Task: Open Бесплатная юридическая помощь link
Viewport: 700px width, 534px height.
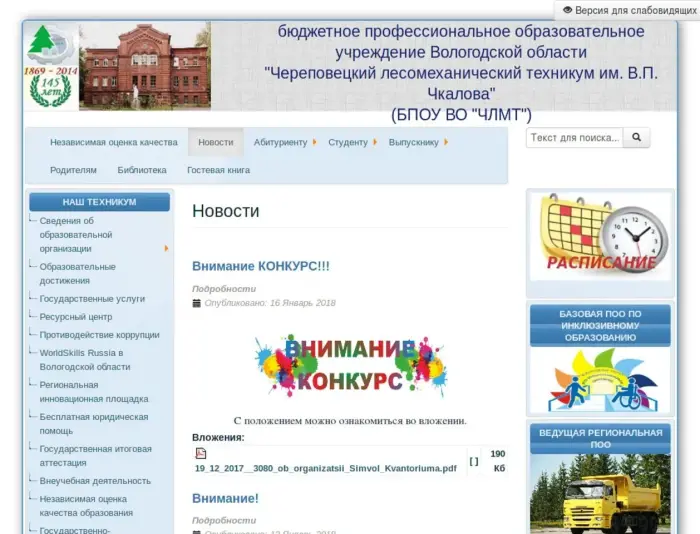Action: click(94, 424)
